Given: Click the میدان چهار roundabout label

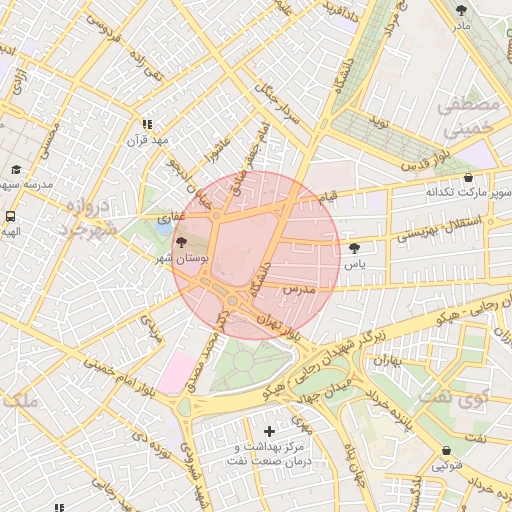Looking at the screenshot, I should click(x=324, y=390).
